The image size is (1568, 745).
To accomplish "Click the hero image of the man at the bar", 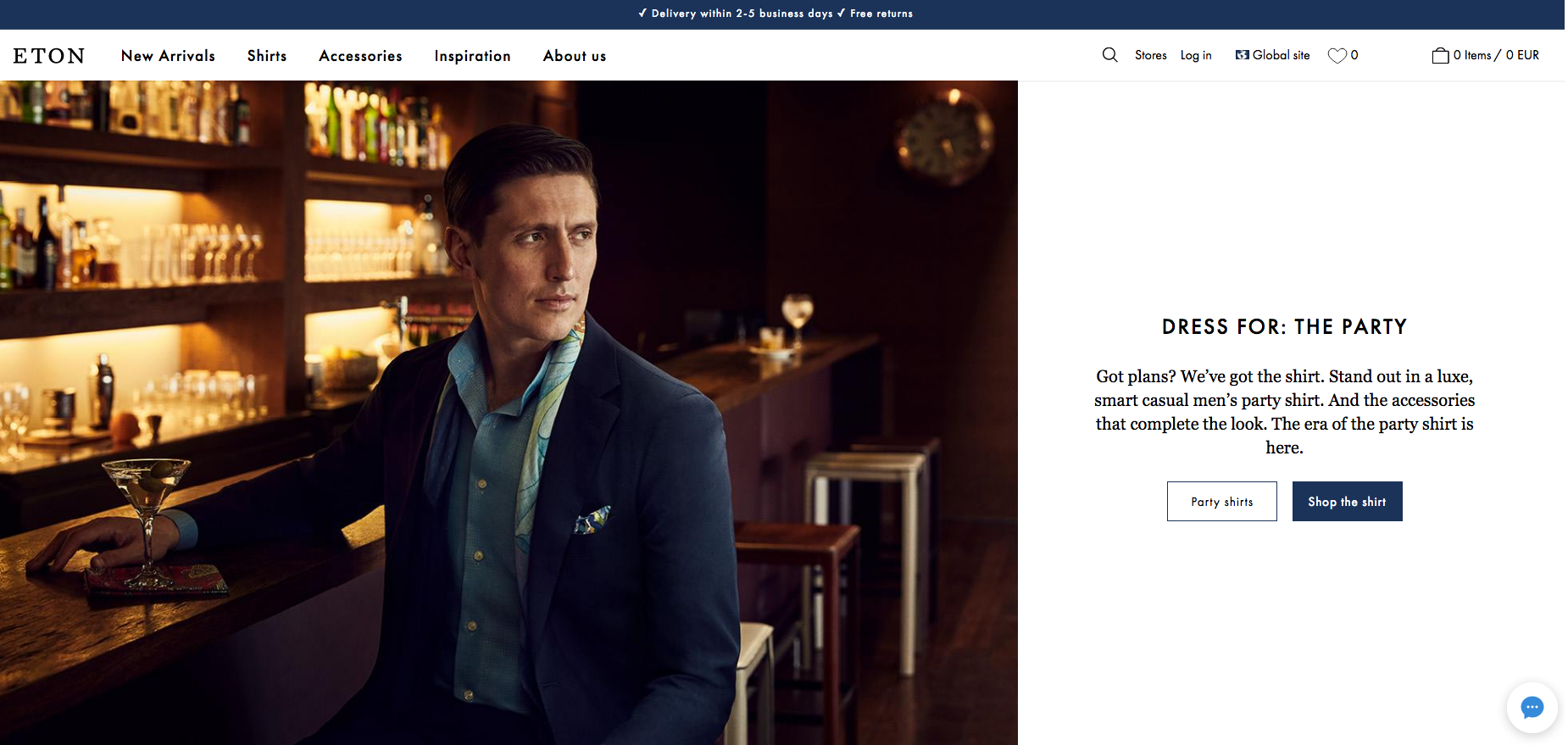I will 509,413.
